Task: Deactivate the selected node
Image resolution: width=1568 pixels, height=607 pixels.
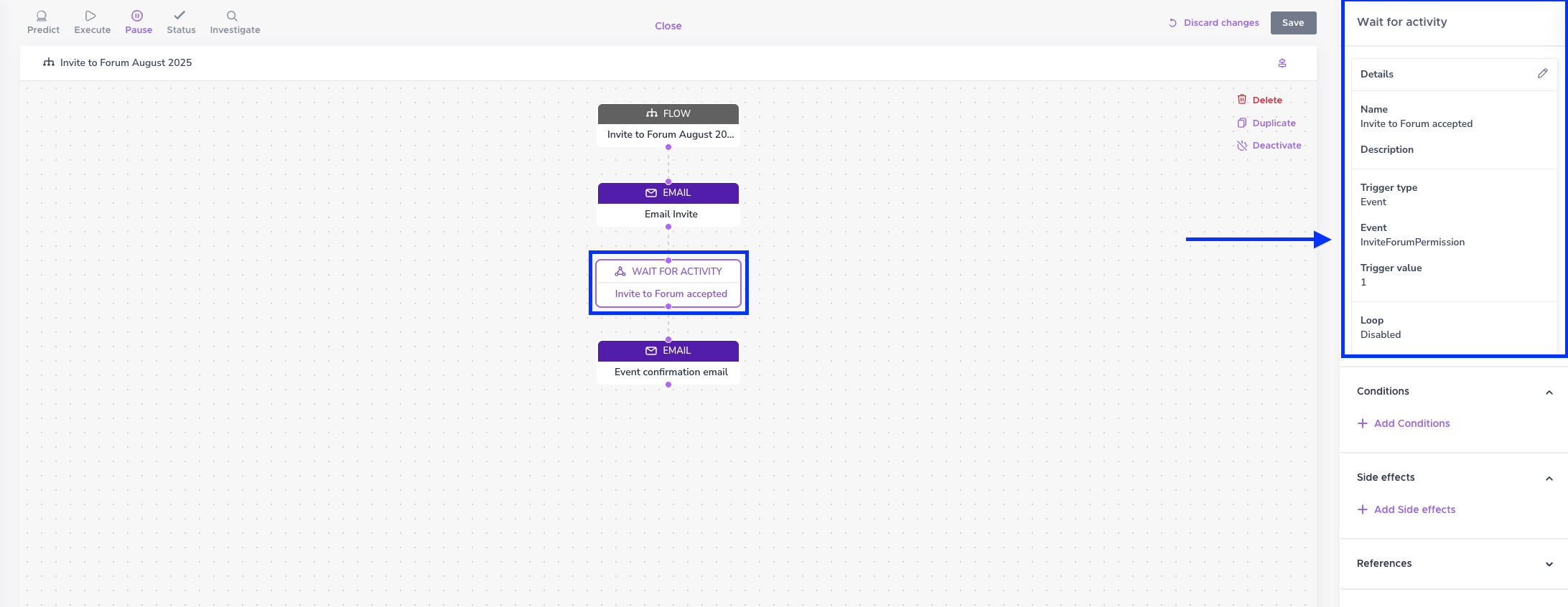Action: [x=1269, y=145]
